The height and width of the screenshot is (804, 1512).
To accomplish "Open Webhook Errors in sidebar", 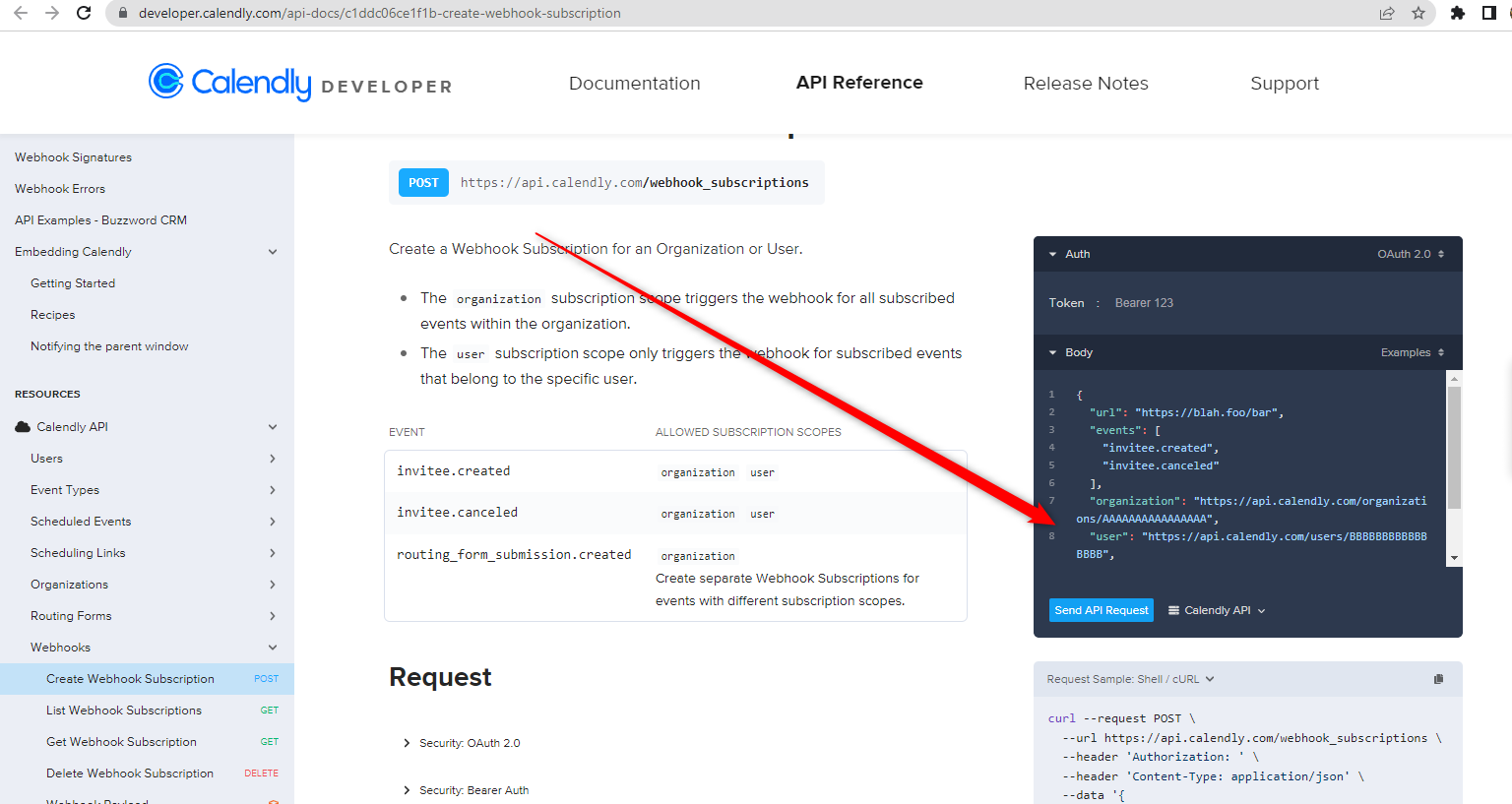I will [x=60, y=189].
